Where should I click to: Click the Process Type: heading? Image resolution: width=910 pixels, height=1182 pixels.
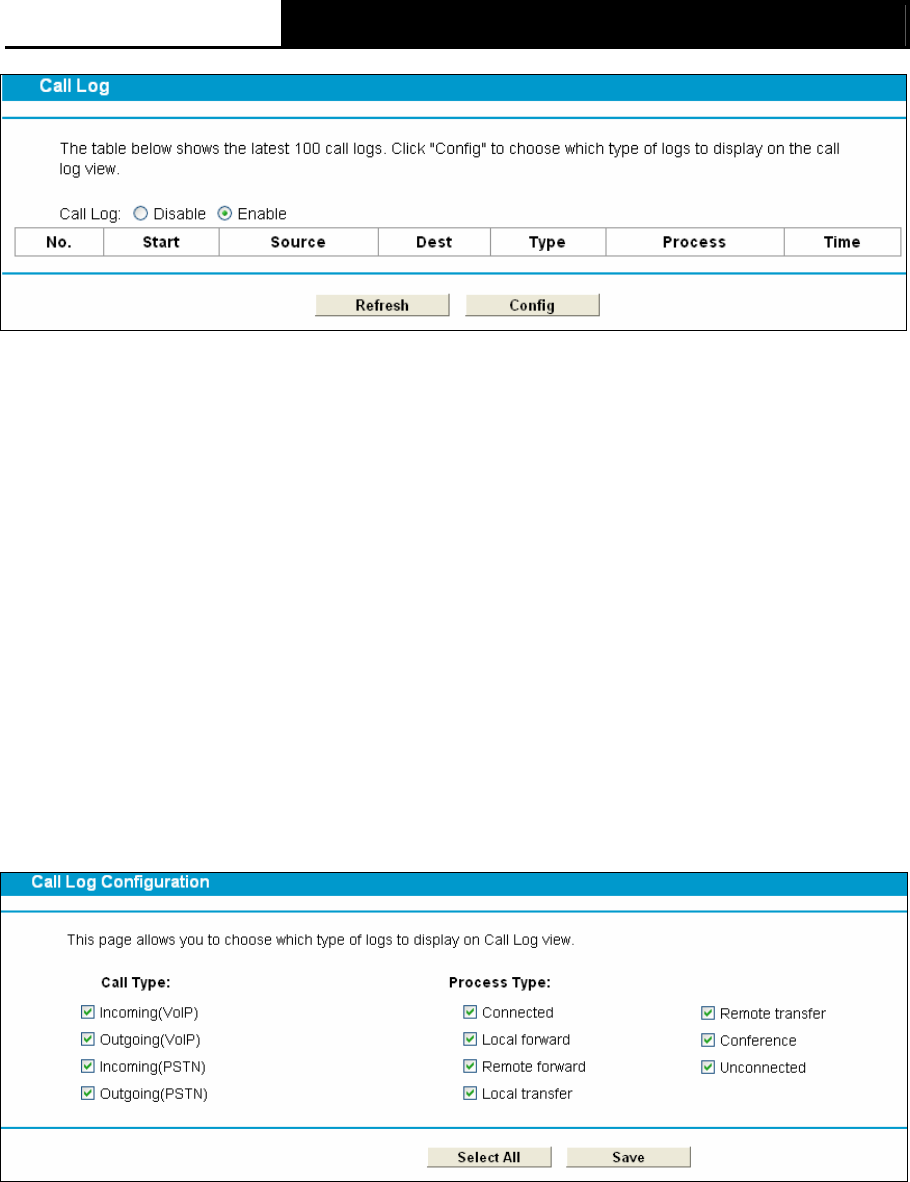click(x=500, y=982)
